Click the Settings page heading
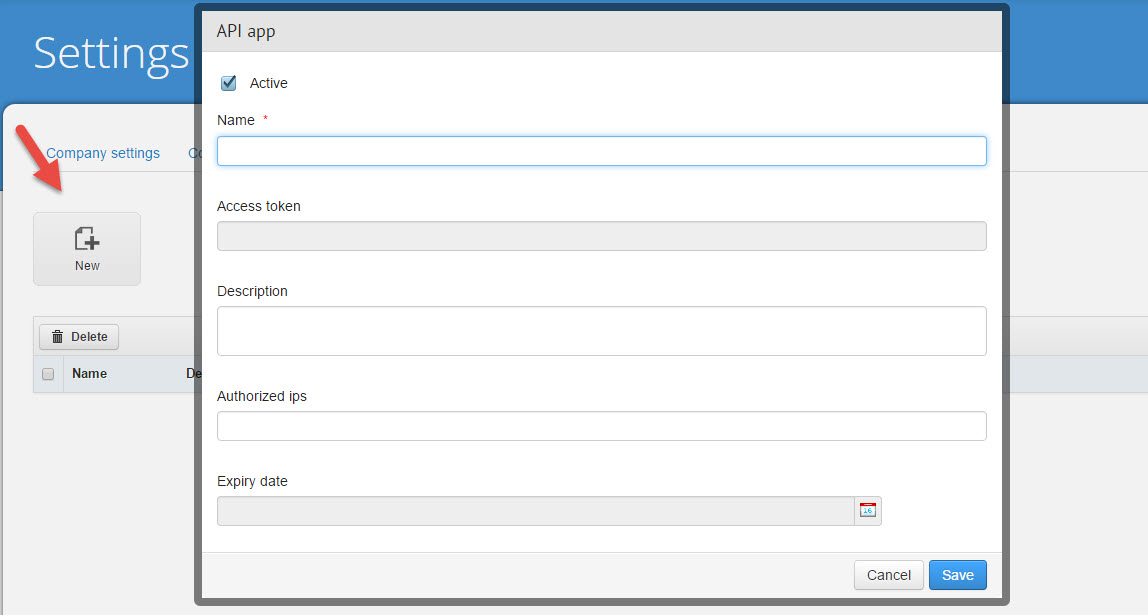 coord(110,55)
